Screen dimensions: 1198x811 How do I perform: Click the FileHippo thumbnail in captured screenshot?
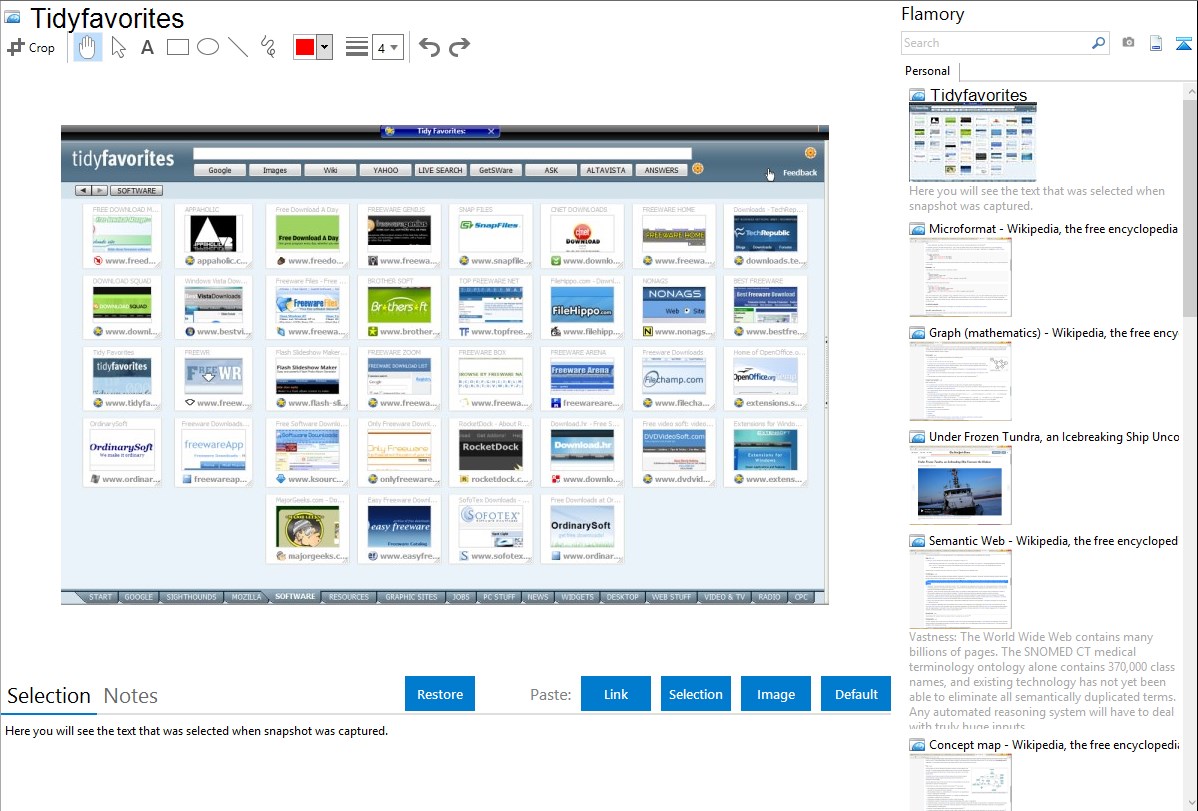[x=582, y=307]
